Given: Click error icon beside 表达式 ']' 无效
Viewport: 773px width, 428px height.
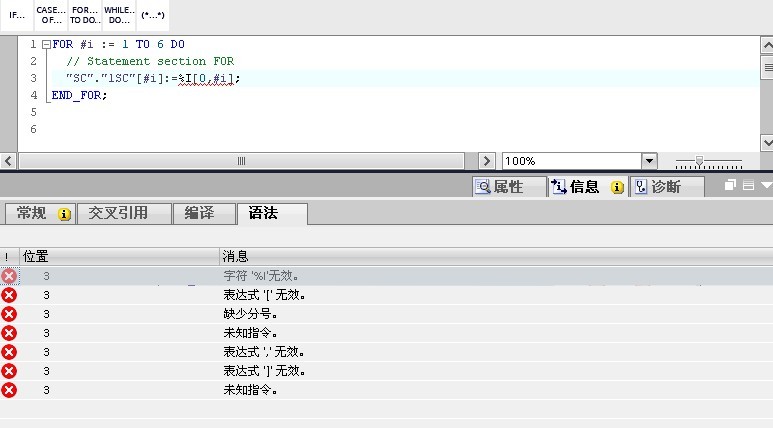Looking at the screenshot, I should [x=9, y=371].
